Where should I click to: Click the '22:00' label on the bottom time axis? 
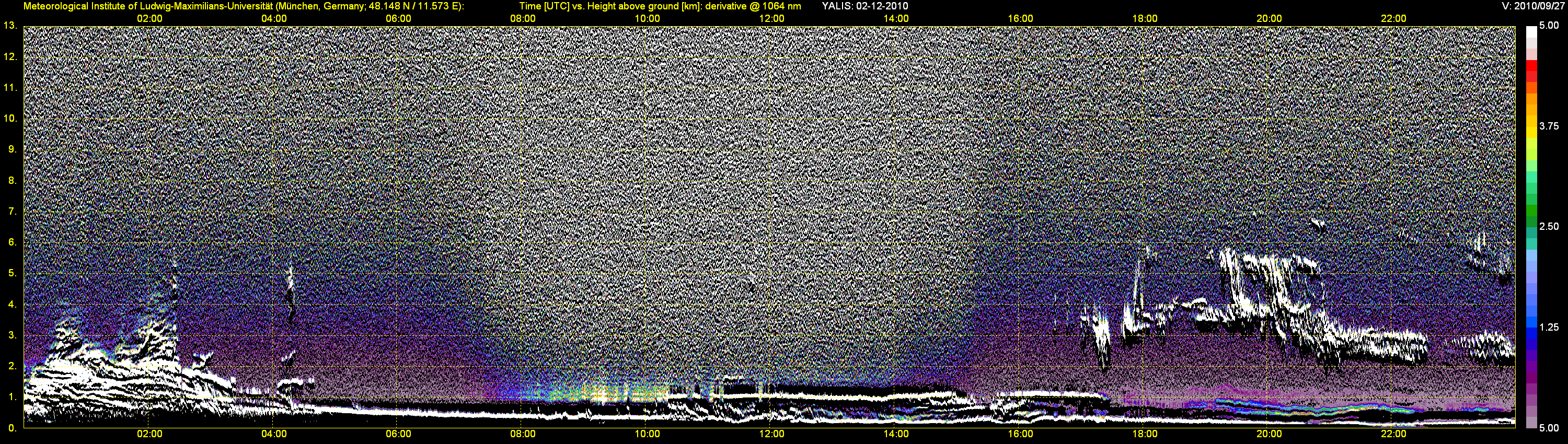coord(1393,434)
